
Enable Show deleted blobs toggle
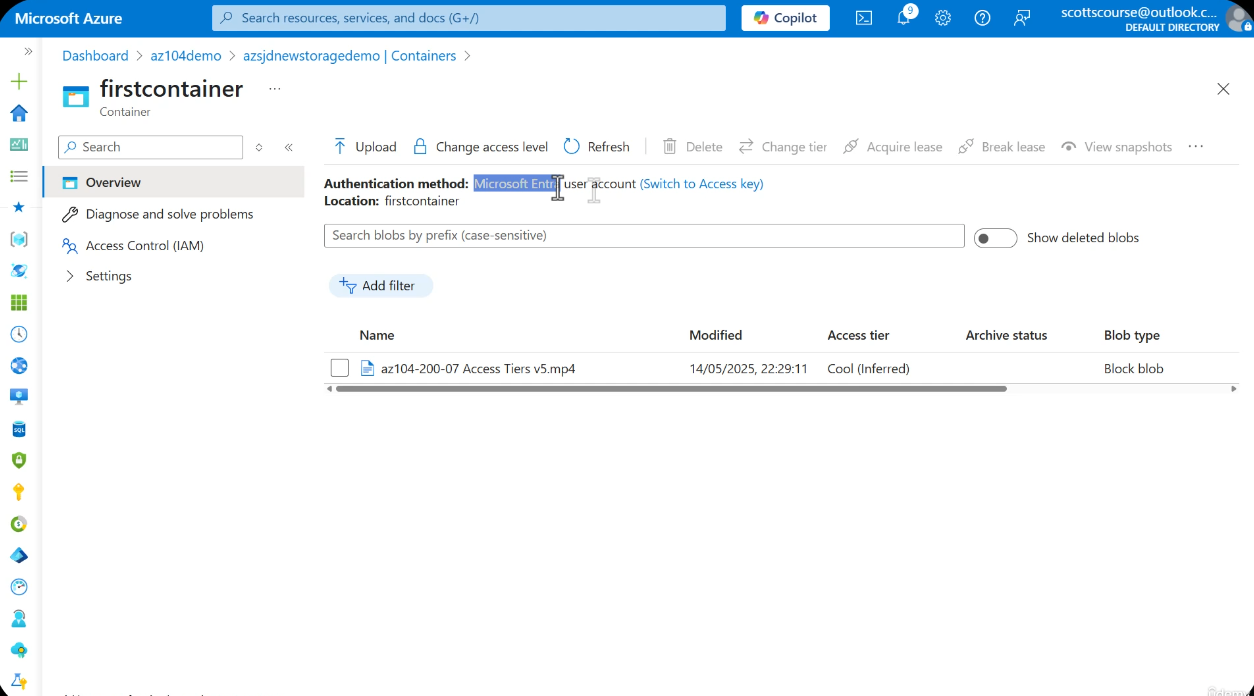pyautogui.click(x=995, y=238)
